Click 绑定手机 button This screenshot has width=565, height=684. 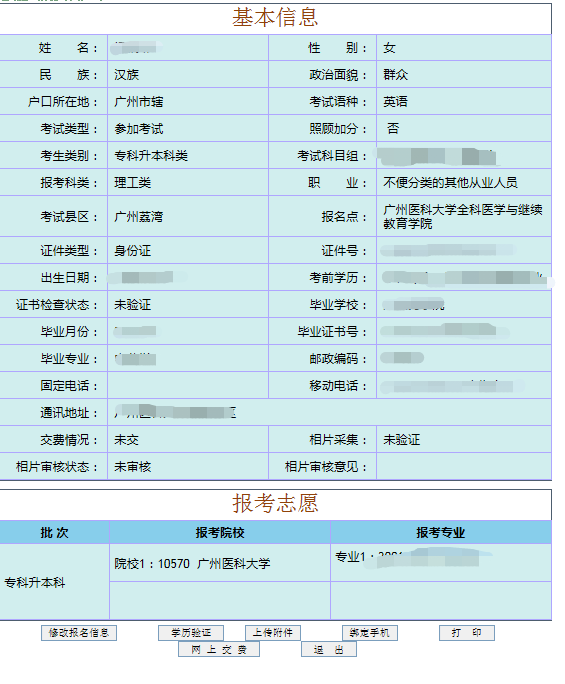click(x=370, y=633)
